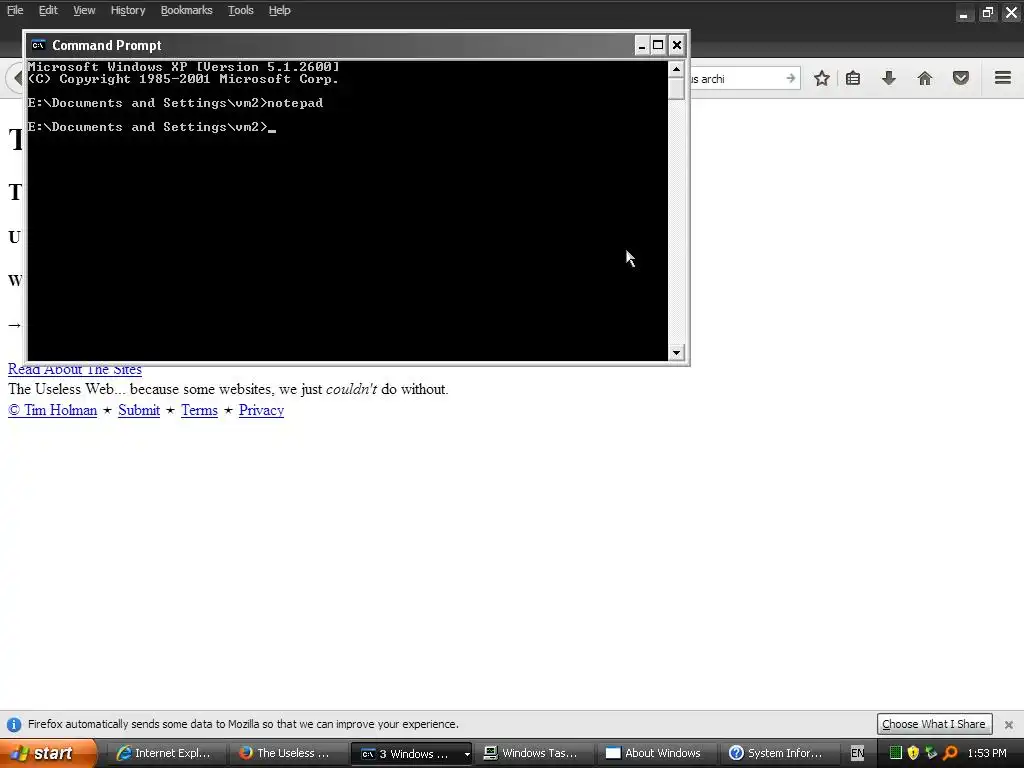The height and width of the screenshot is (768, 1024).
Task: Click the Firefox search input field
Action: click(x=737, y=78)
